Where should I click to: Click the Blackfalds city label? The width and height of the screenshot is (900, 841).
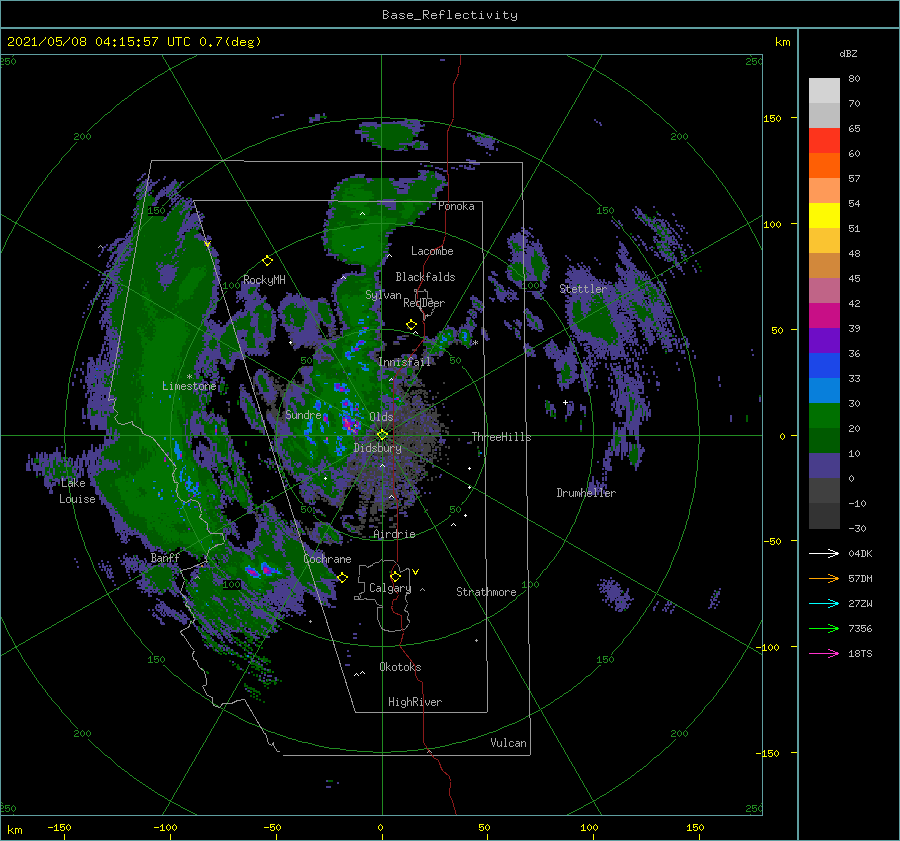425,277
